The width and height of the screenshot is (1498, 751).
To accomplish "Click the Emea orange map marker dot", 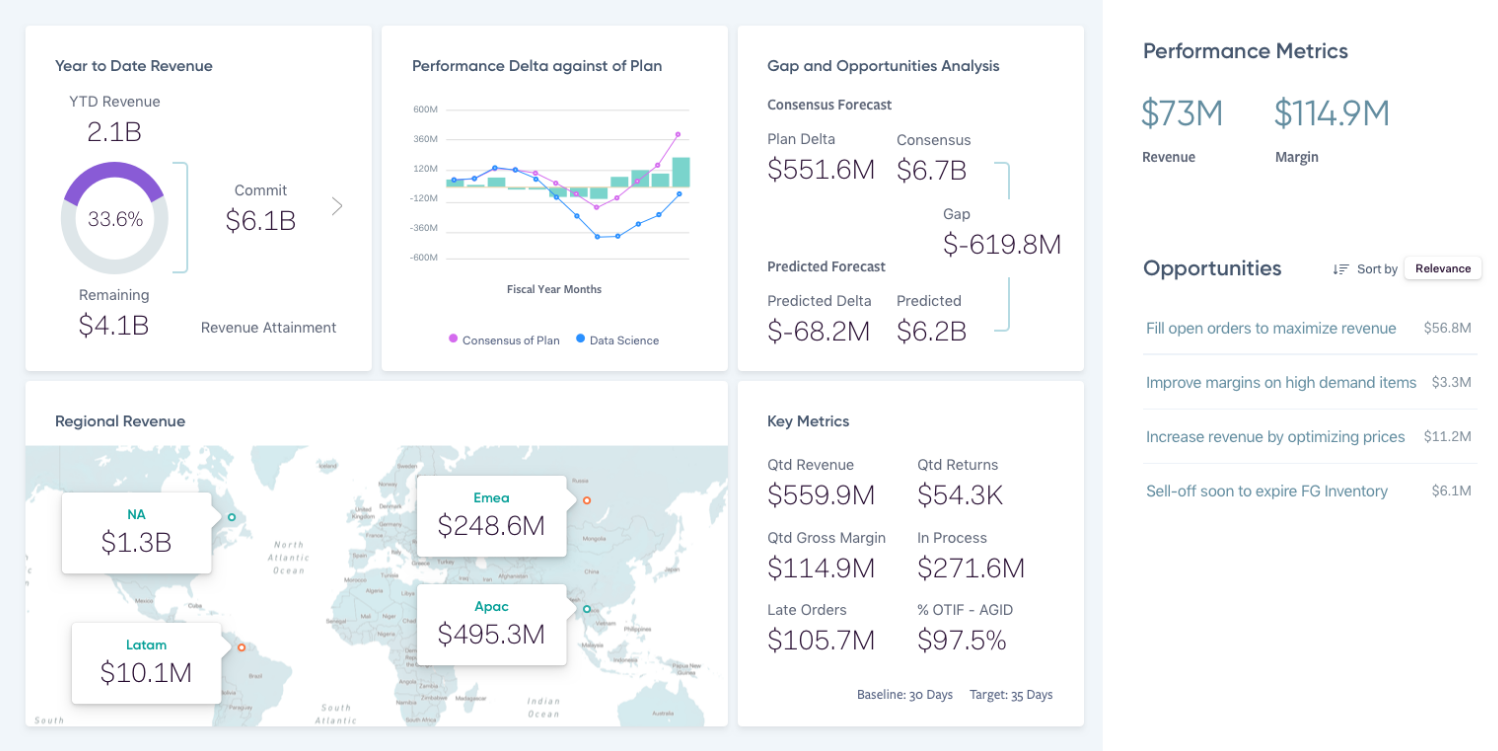I will pyautogui.click(x=587, y=500).
